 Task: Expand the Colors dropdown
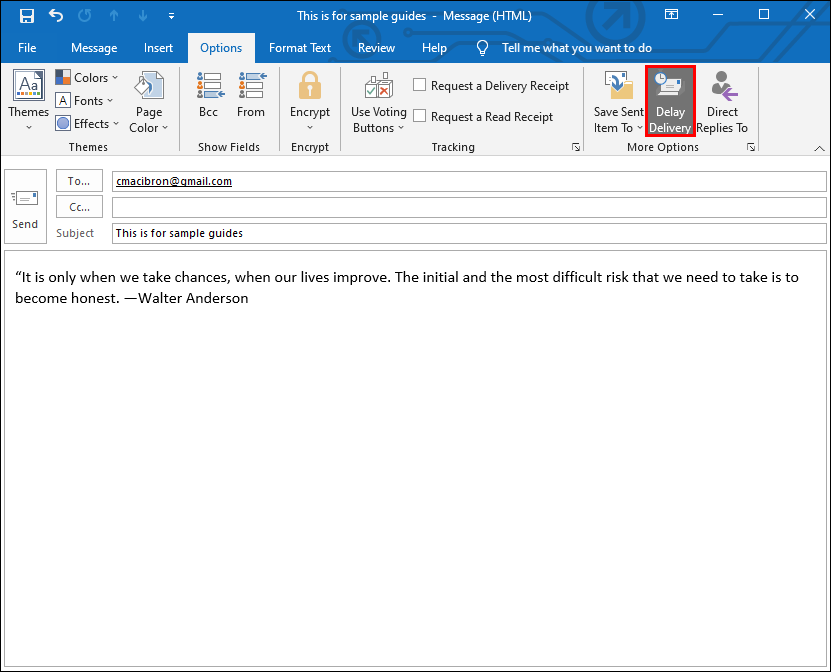pos(87,78)
